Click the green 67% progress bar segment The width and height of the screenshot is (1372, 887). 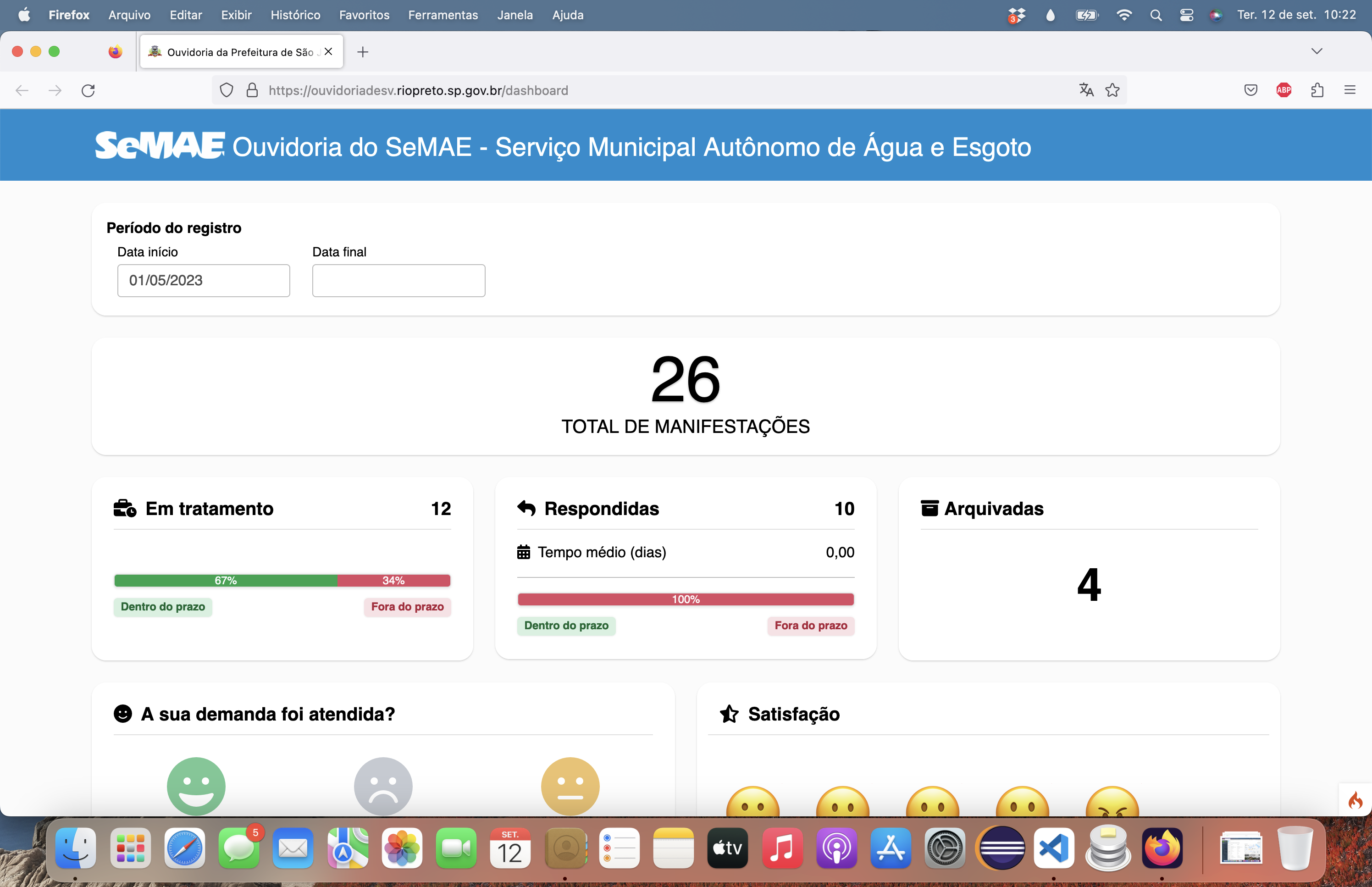(226, 581)
